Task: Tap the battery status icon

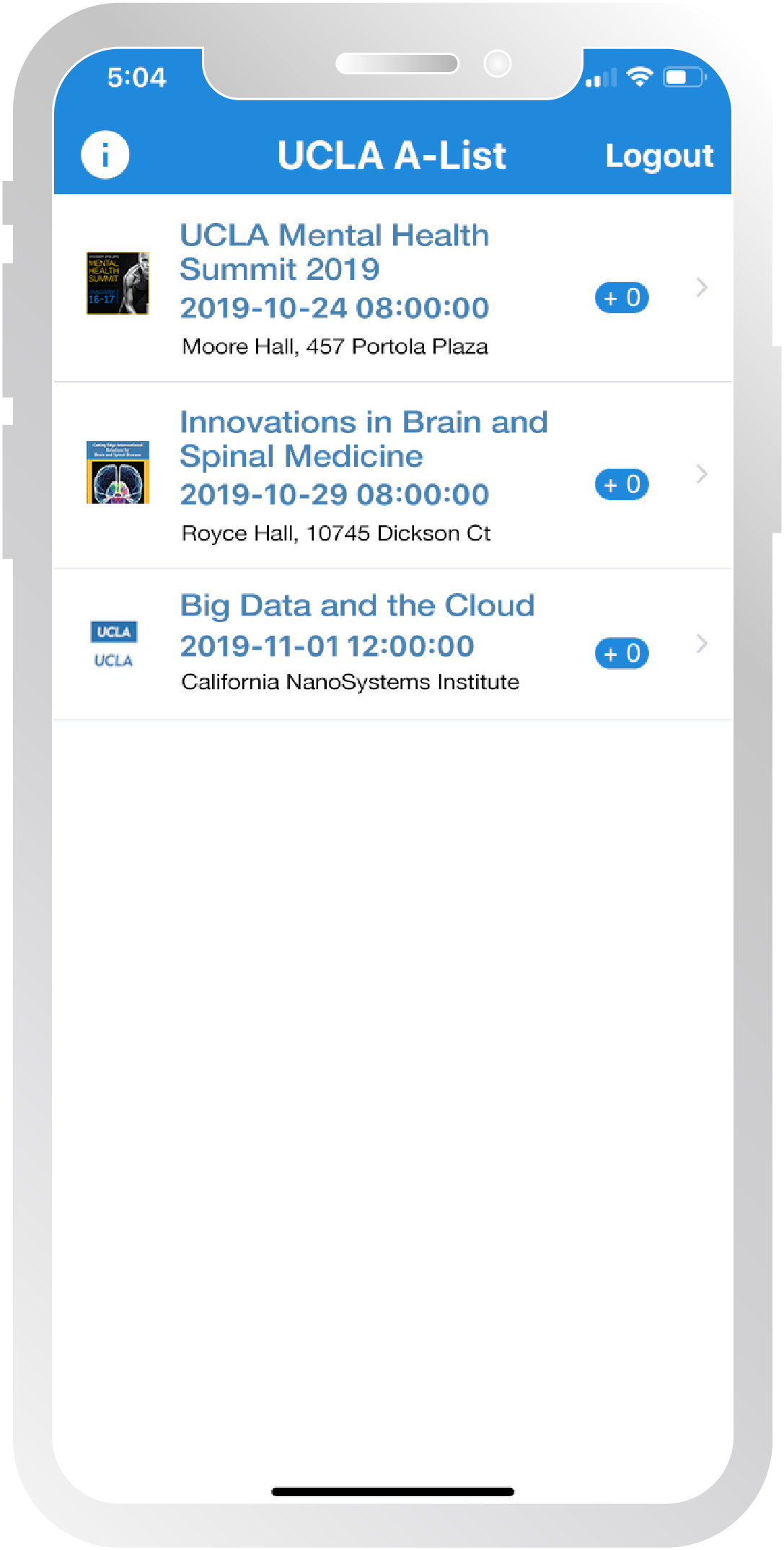Action: pos(684,77)
